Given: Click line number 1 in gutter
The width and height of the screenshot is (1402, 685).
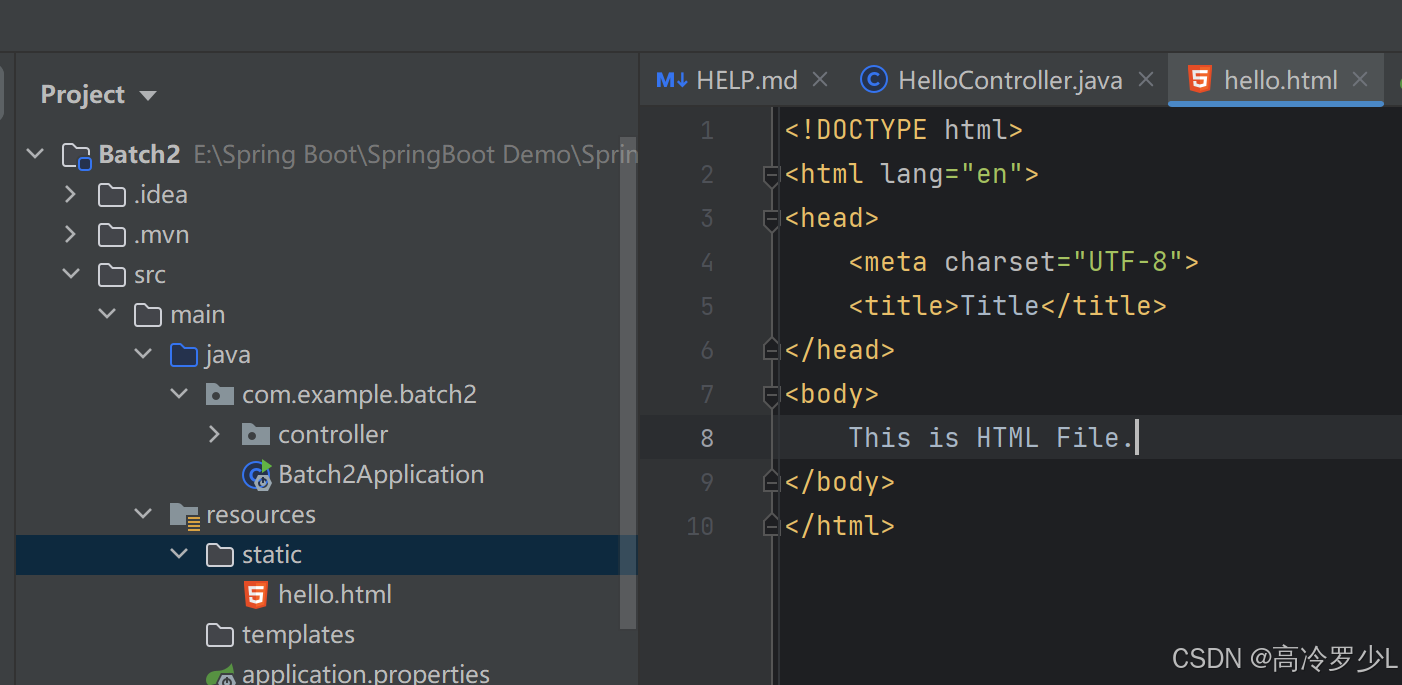Looking at the screenshot, I should [707, 130].
